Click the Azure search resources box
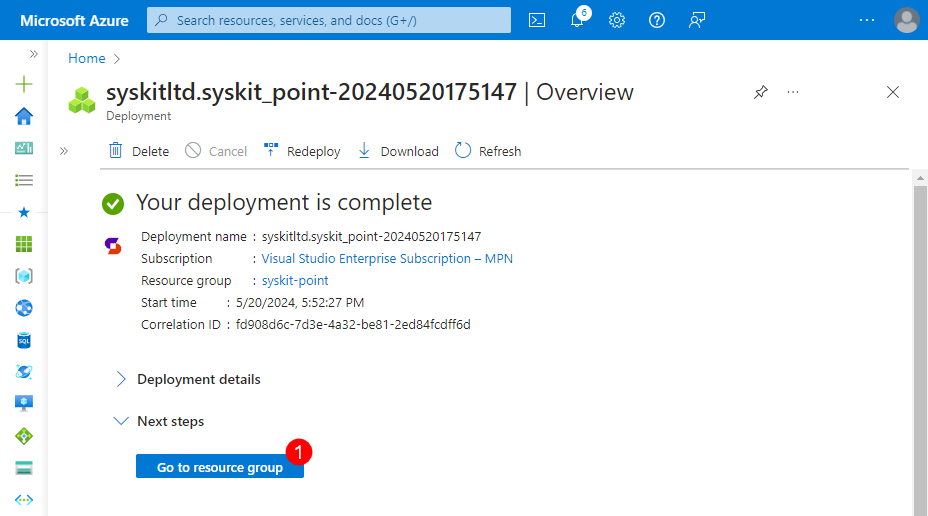 point(330,20)
